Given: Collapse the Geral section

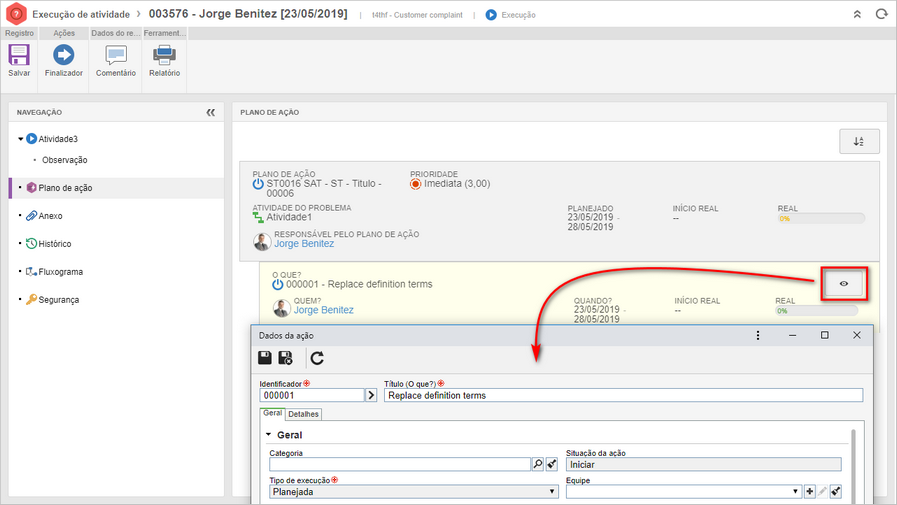Looking at the screenshot, I should (268, 435).
